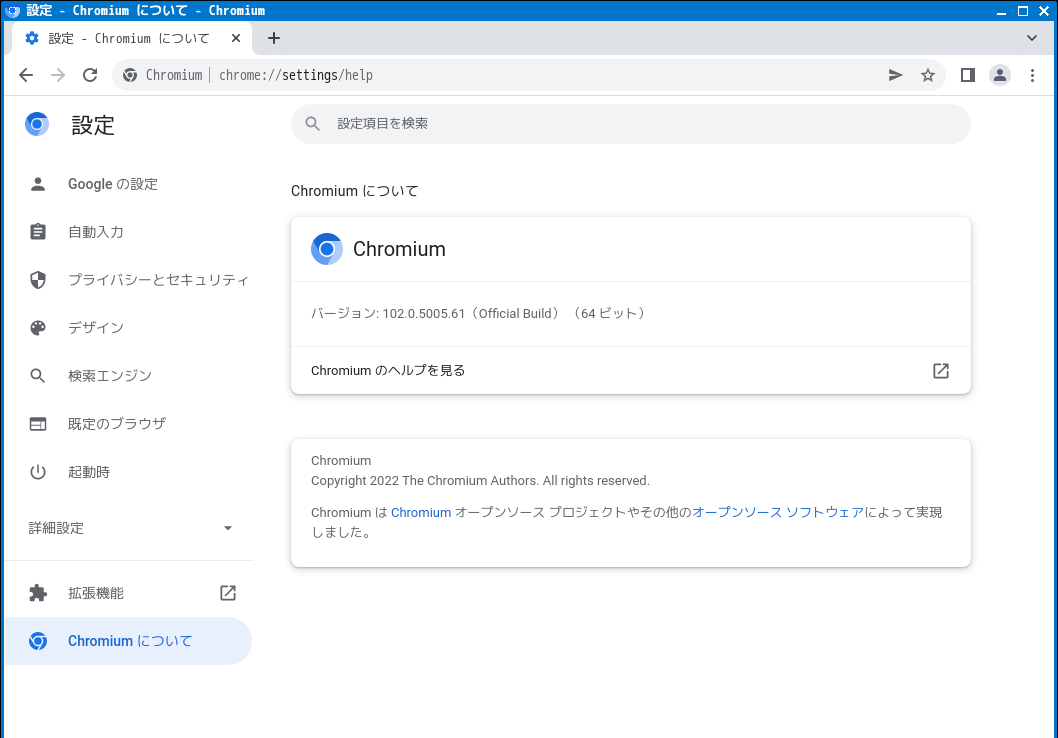Open 検索エンジン settings
The width and height of the screenshot is (1058, 738).
[x=128, y=376]
